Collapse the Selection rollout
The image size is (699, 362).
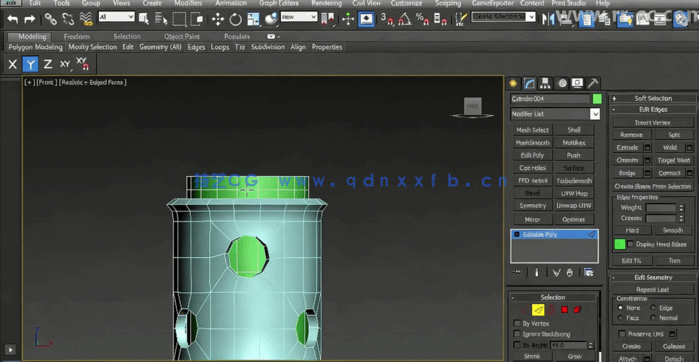pos(553,297)
